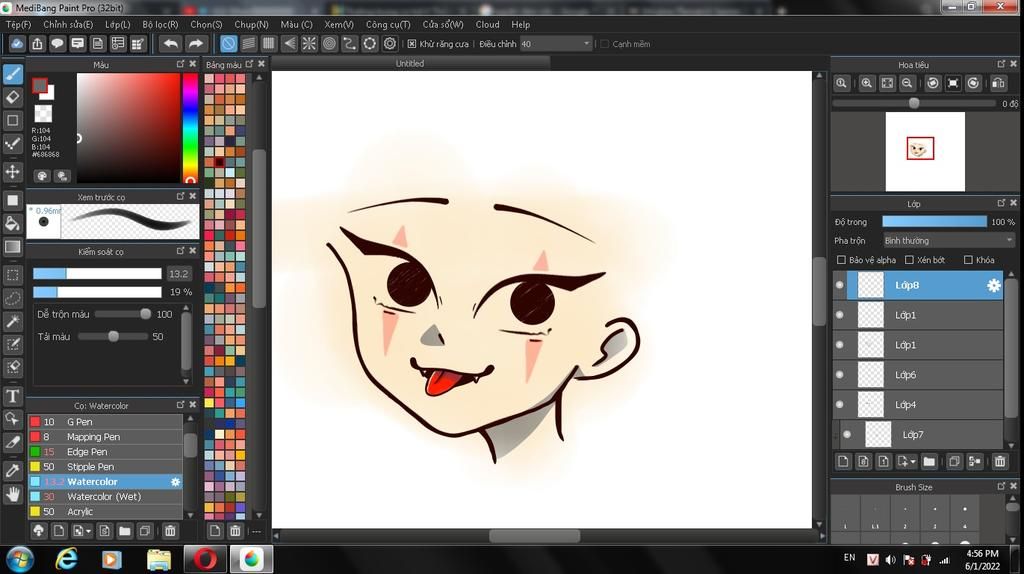Click the Redo arrow in toolbar
This screenshot has height=574, width=1024.
(195, 44)
